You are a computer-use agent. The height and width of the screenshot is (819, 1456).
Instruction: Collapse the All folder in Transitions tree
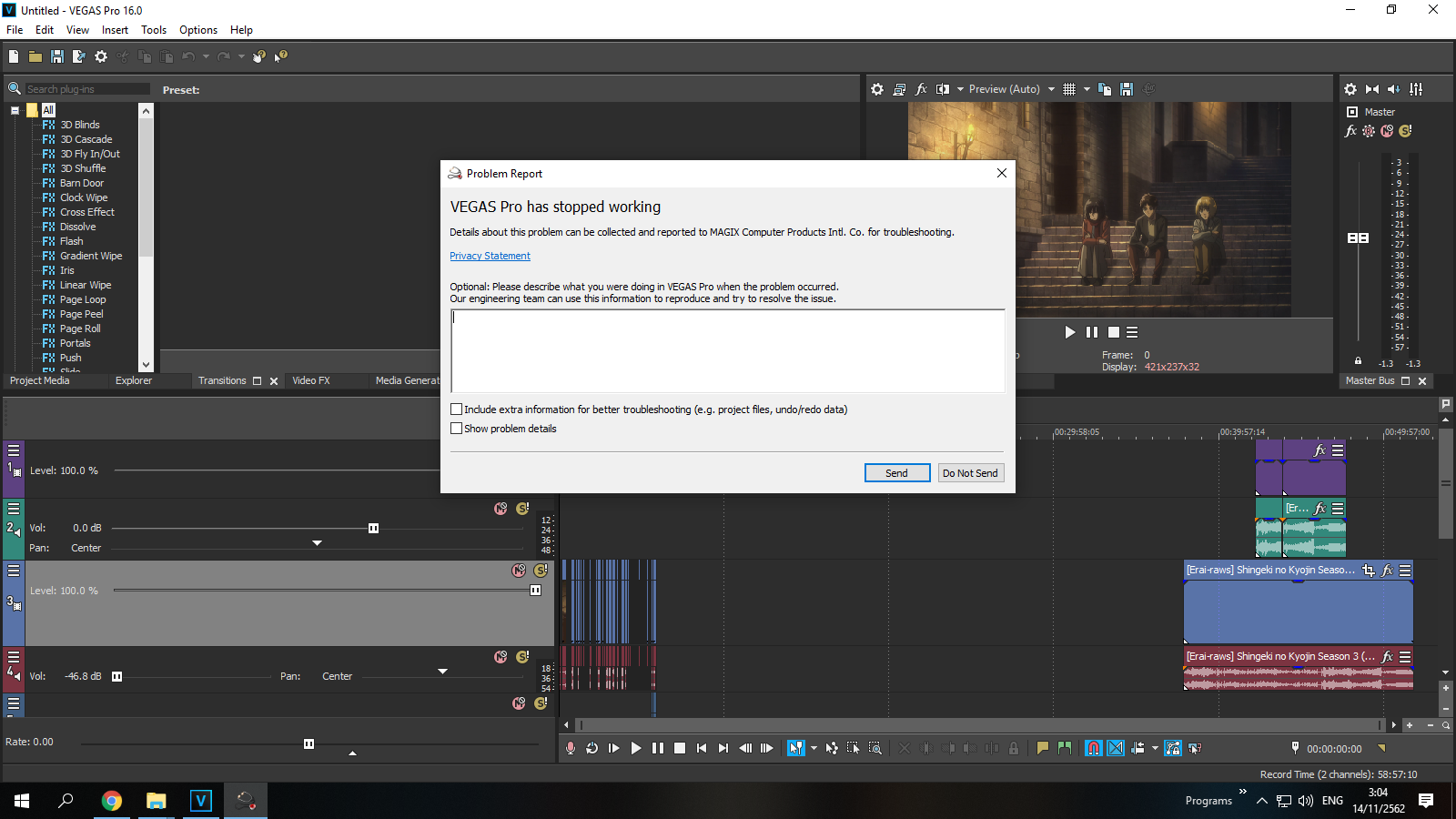click(15, 110)
